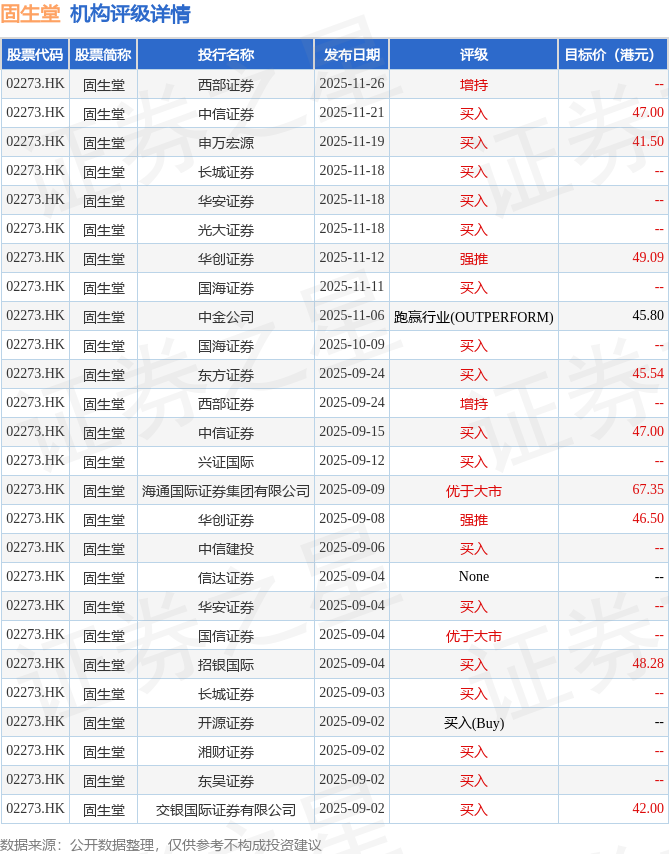Click the 投行名称 column header
Image resolution: width=669 pixels, height=854 pixels.
226,54
